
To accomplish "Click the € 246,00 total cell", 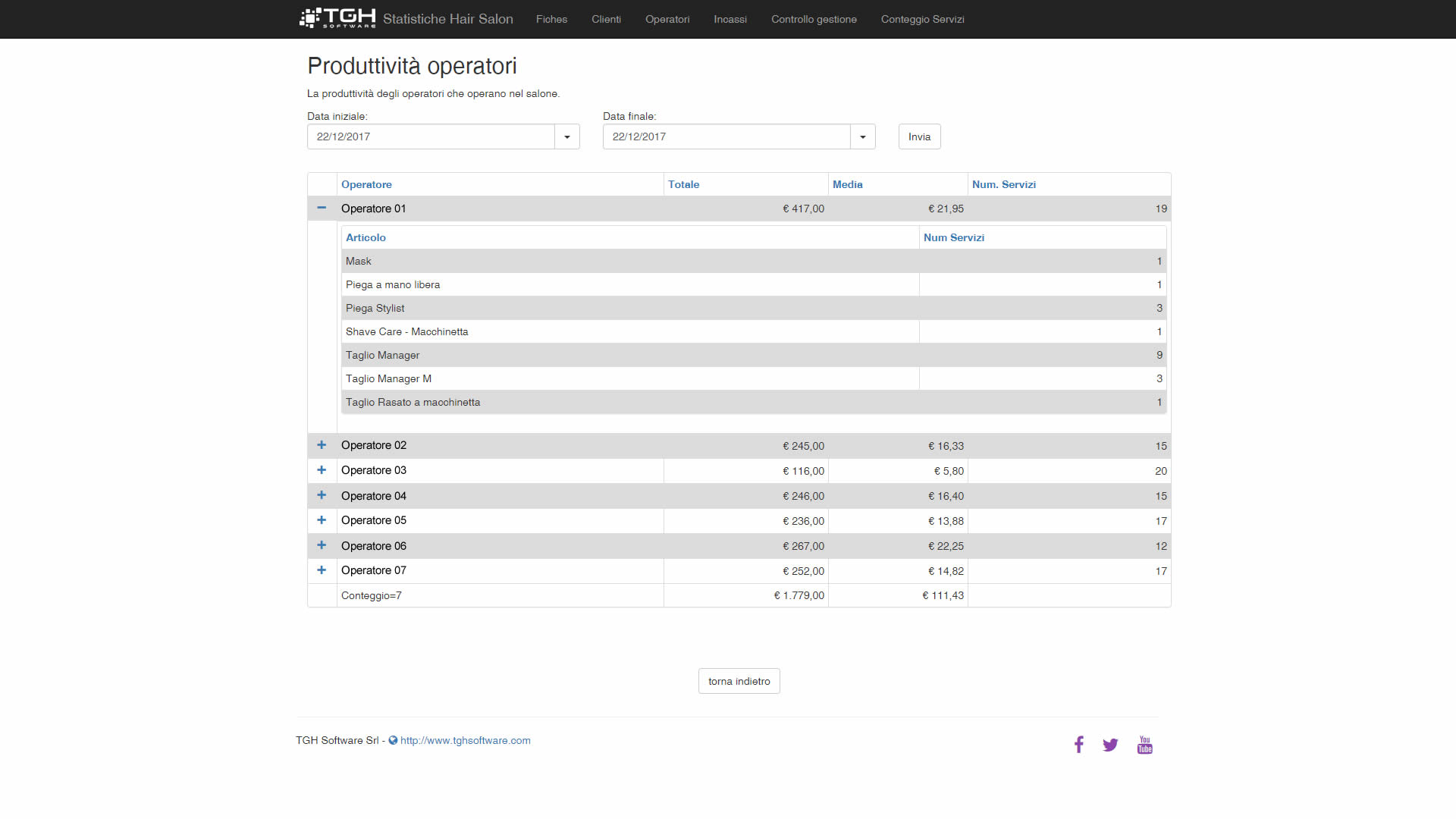I will coord(746,496).
